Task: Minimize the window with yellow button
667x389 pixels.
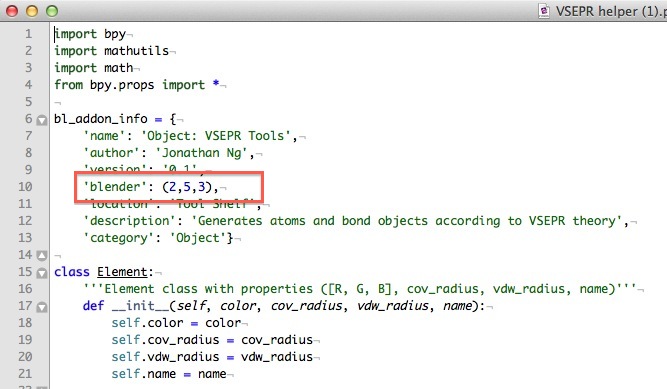Action: (x=32, y=11)
